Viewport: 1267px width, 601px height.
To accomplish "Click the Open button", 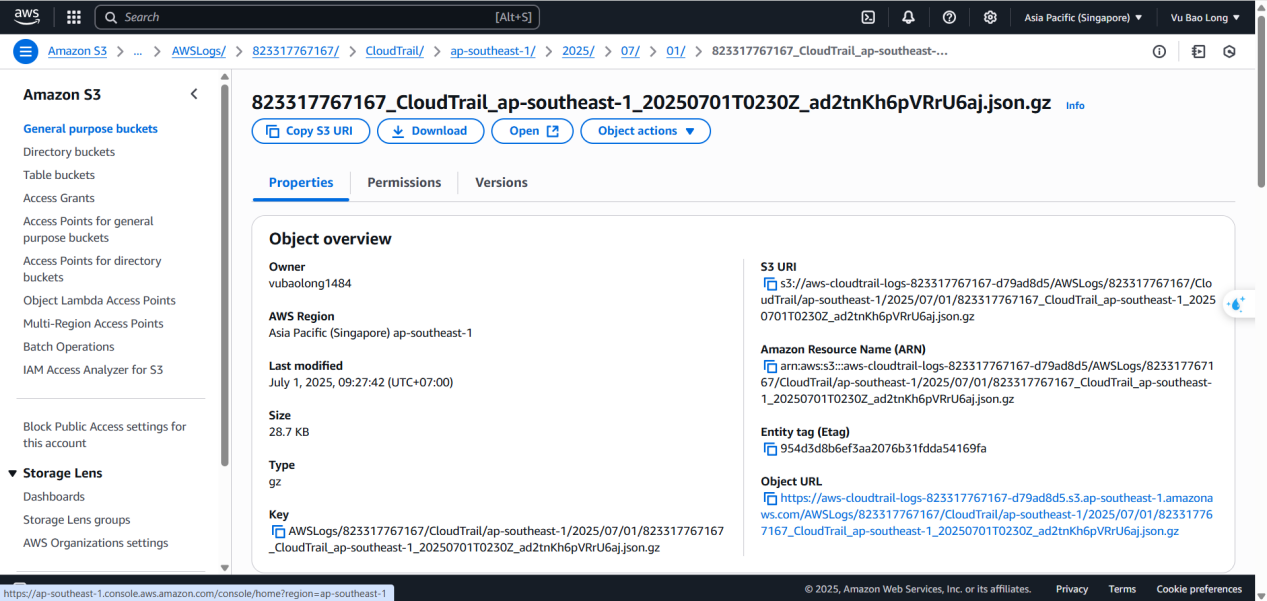I will (x=532, y=131).
